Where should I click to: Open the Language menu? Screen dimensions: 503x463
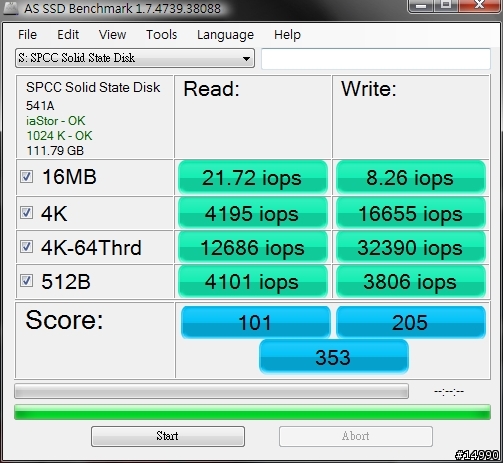(225, 35)
